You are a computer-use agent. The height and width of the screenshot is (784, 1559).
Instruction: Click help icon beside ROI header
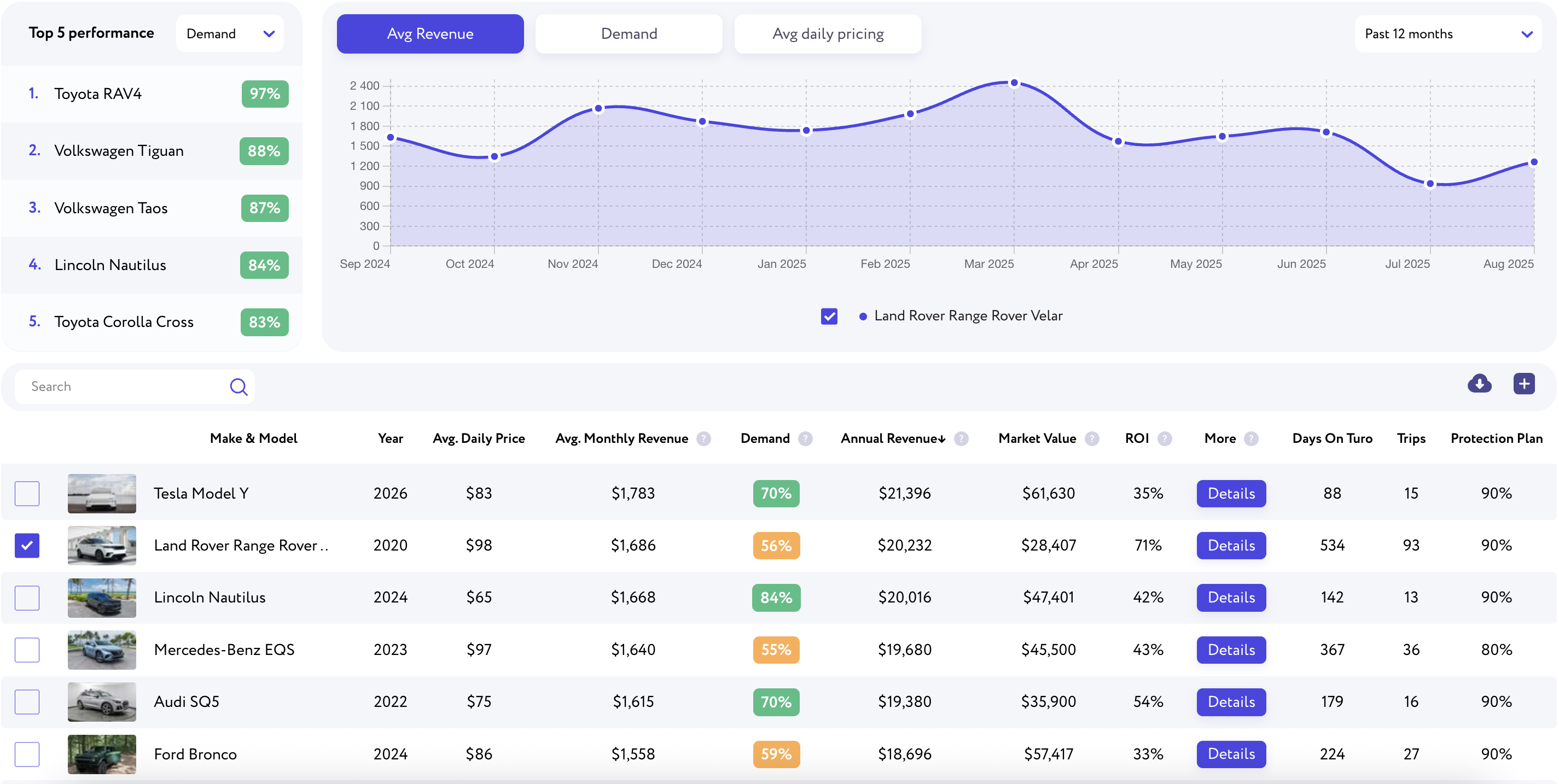(1165, 438)
